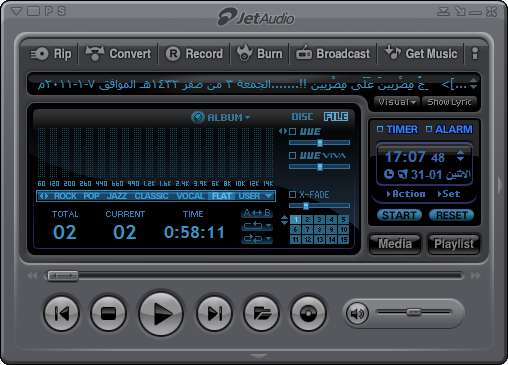Toggle the BBE ViVA checkbox
508x365 pixels.
292,155
